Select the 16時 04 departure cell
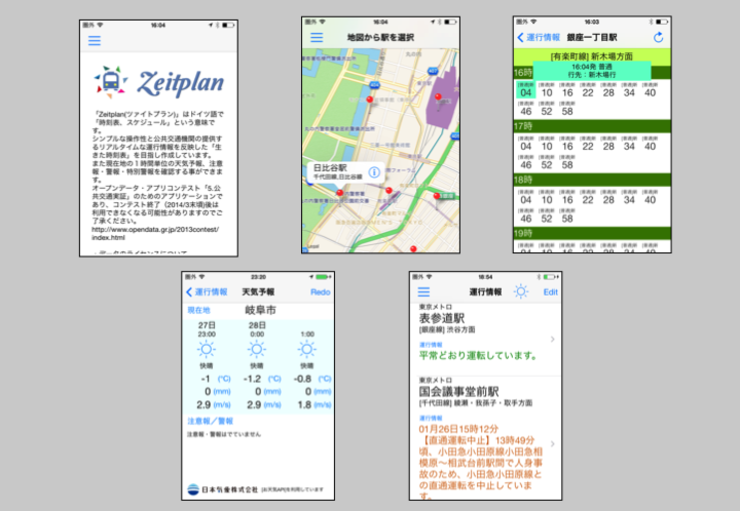The height and width of the screenshot is (511, 740). [x=526, y=90]
